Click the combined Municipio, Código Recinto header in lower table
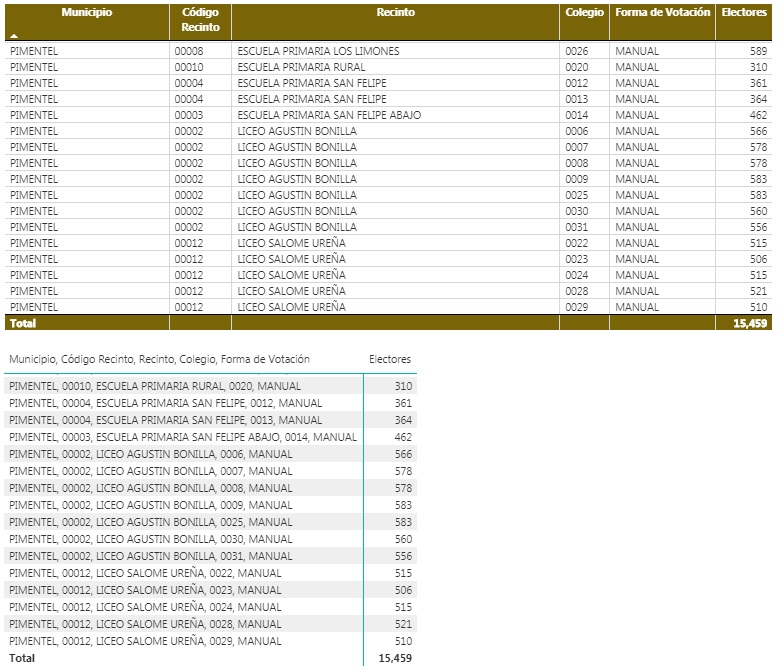 click(x=159, y=359)
